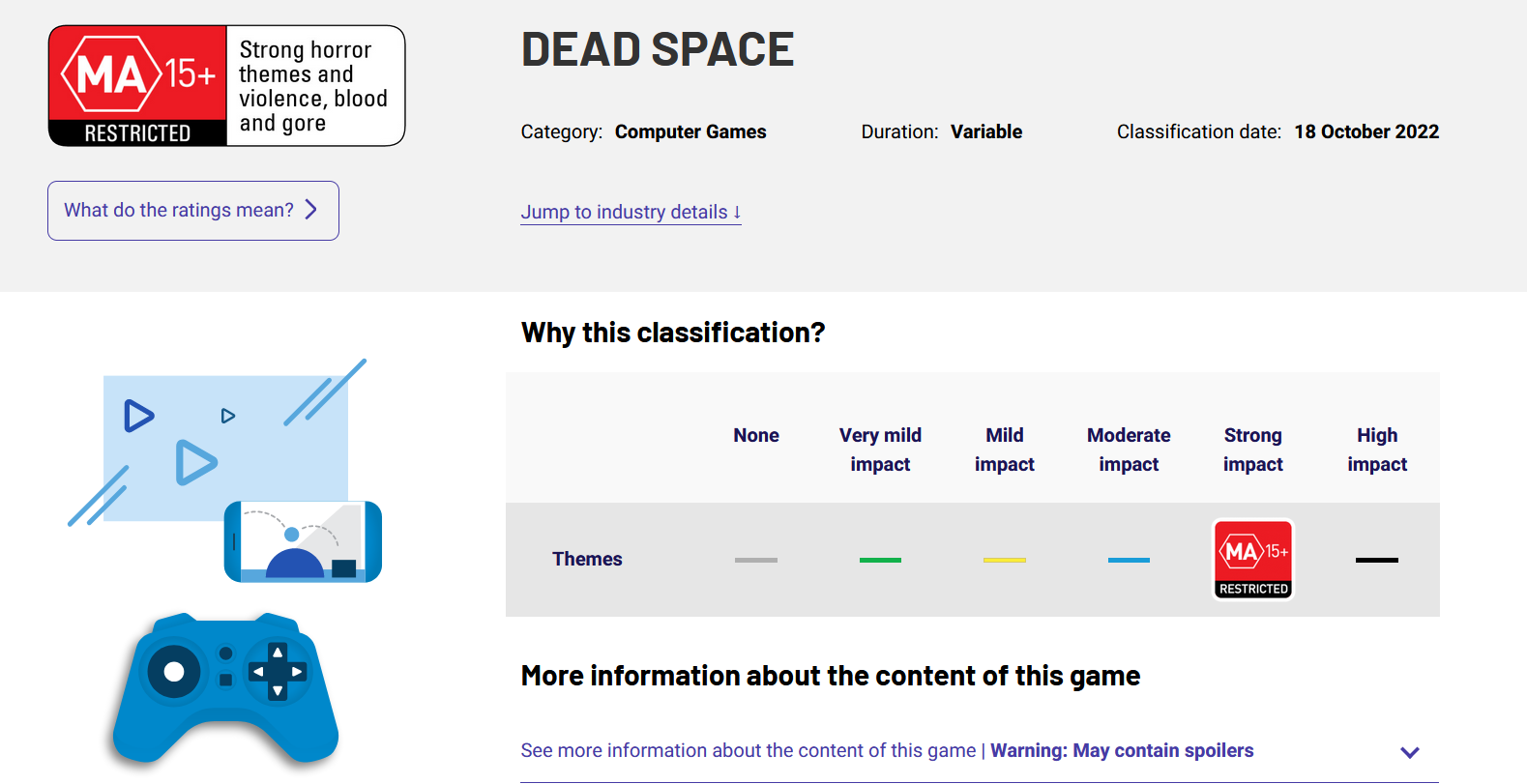Follow 'Jump to industry details' link
Screen dimensions: 1527x784
pyautogui.click(x=631, y=212)
